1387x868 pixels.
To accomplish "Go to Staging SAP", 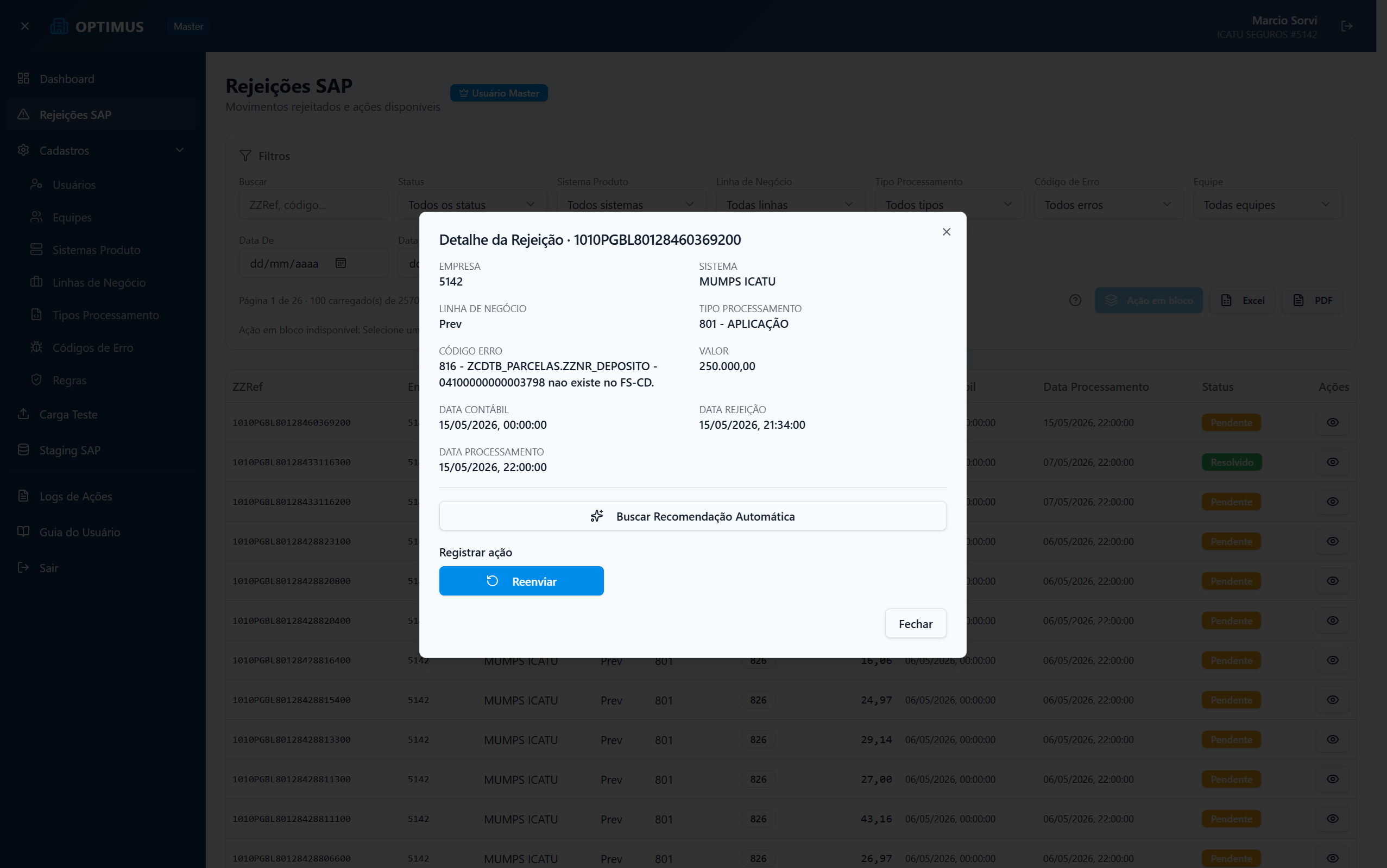I will [x=102, y=450].
